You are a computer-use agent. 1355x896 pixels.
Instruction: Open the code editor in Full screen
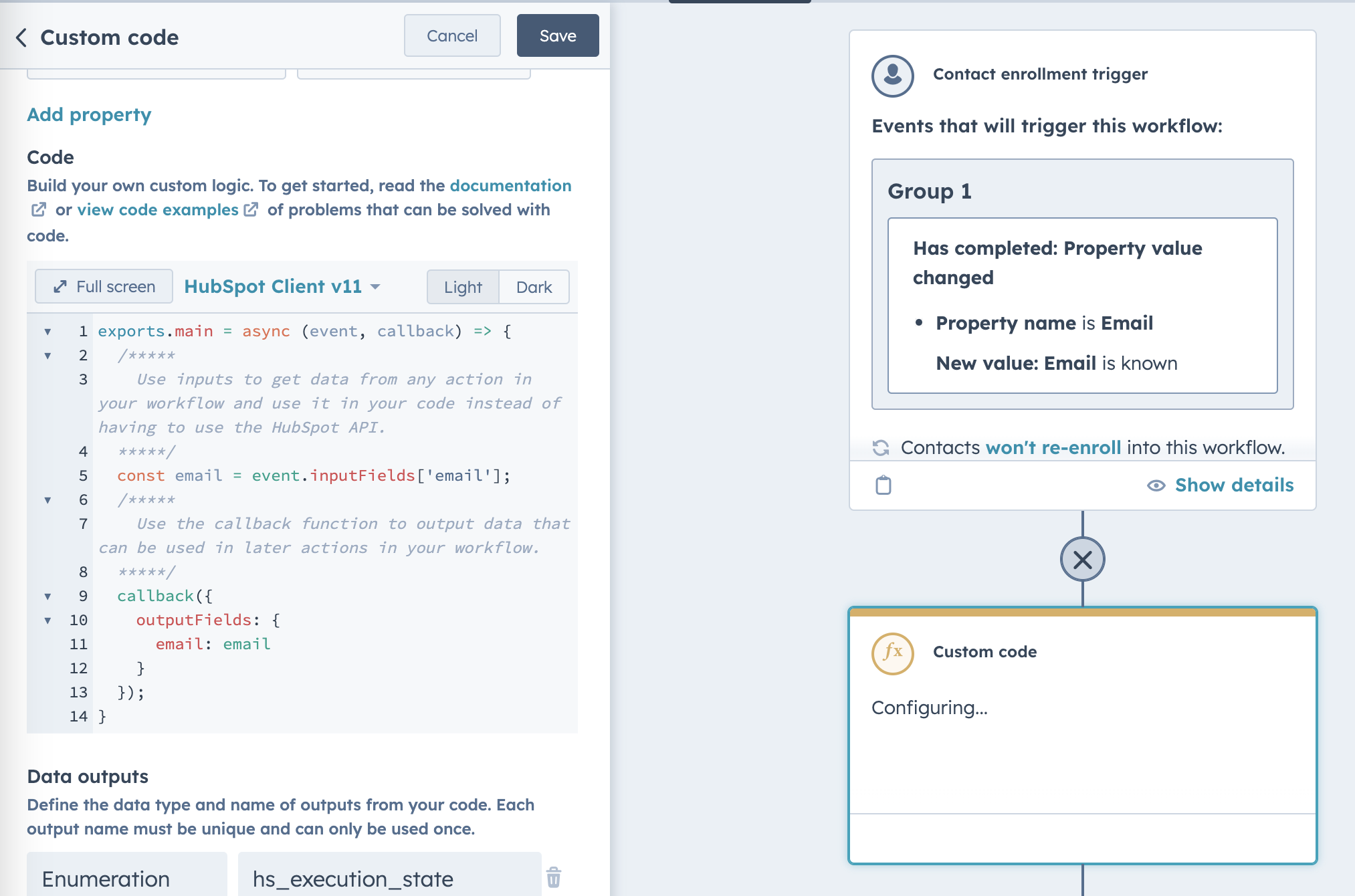pyautogui.click(x=104, y=286)
